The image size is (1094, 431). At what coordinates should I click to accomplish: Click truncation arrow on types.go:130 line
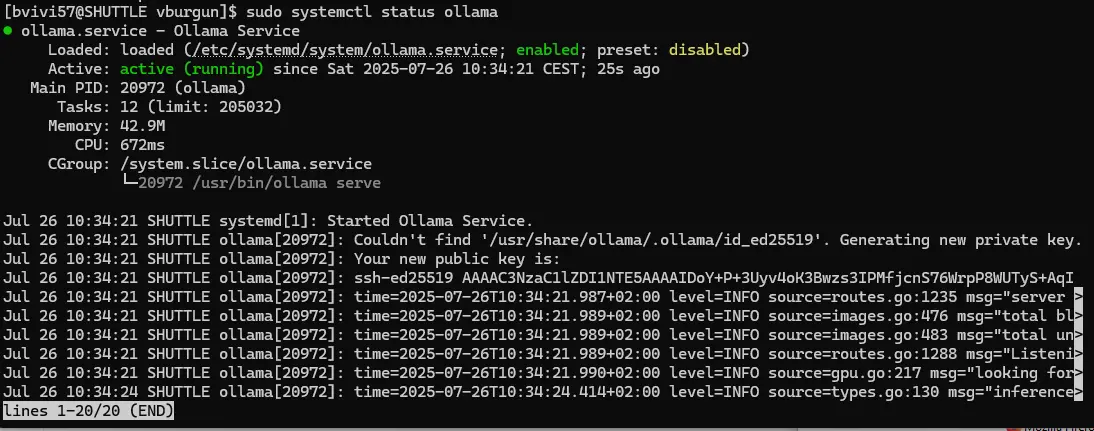tap(1079, 393)
